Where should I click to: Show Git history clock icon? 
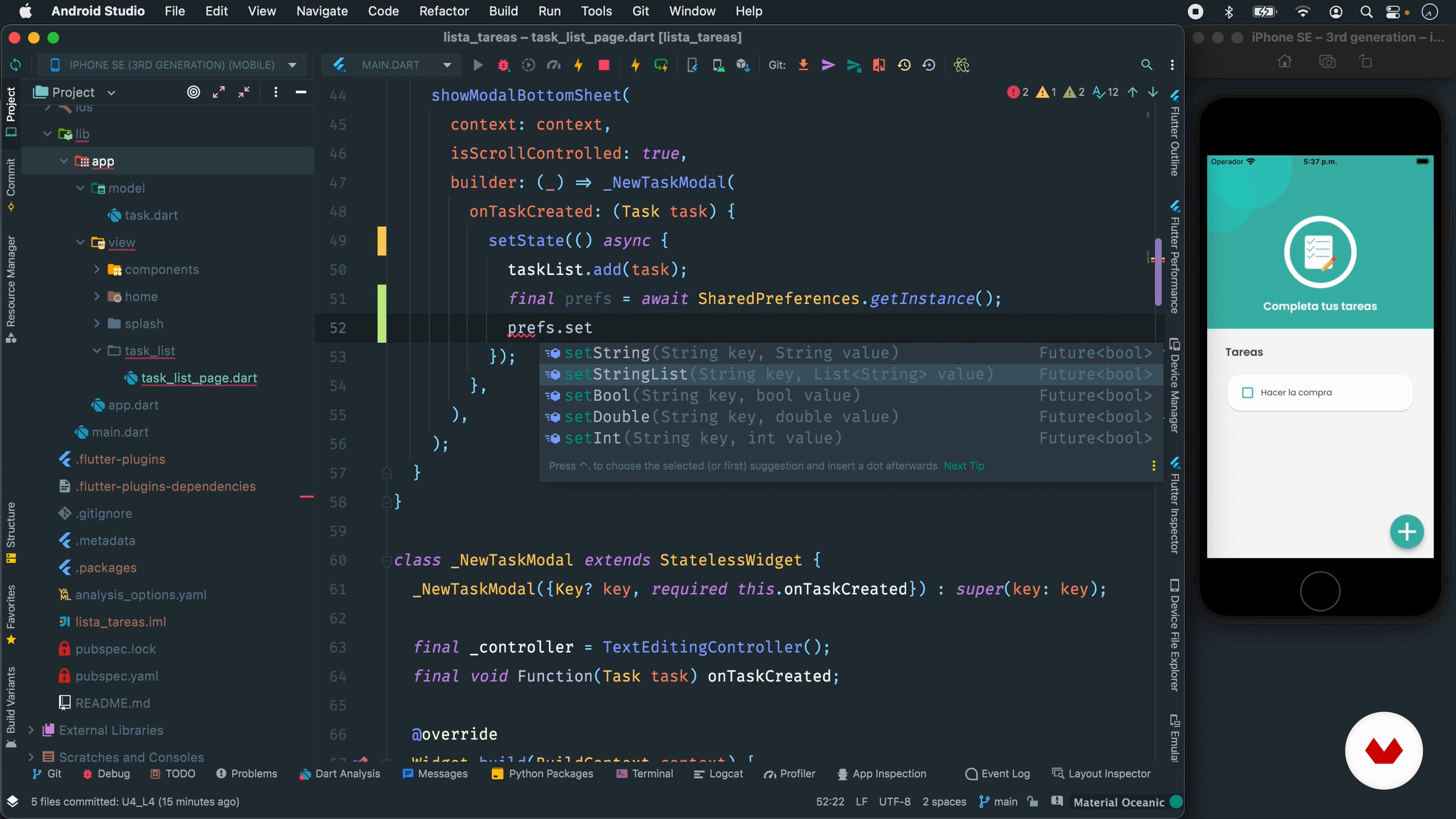click(x=904, y=65)
